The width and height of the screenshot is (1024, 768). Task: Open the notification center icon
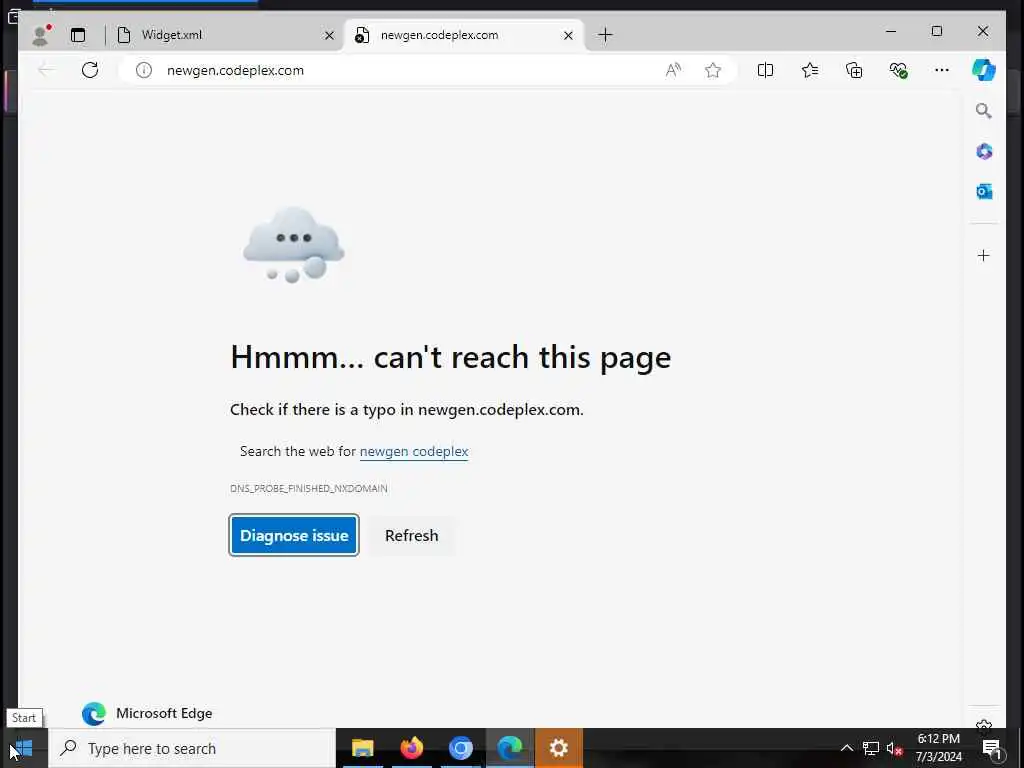[993, 748]
